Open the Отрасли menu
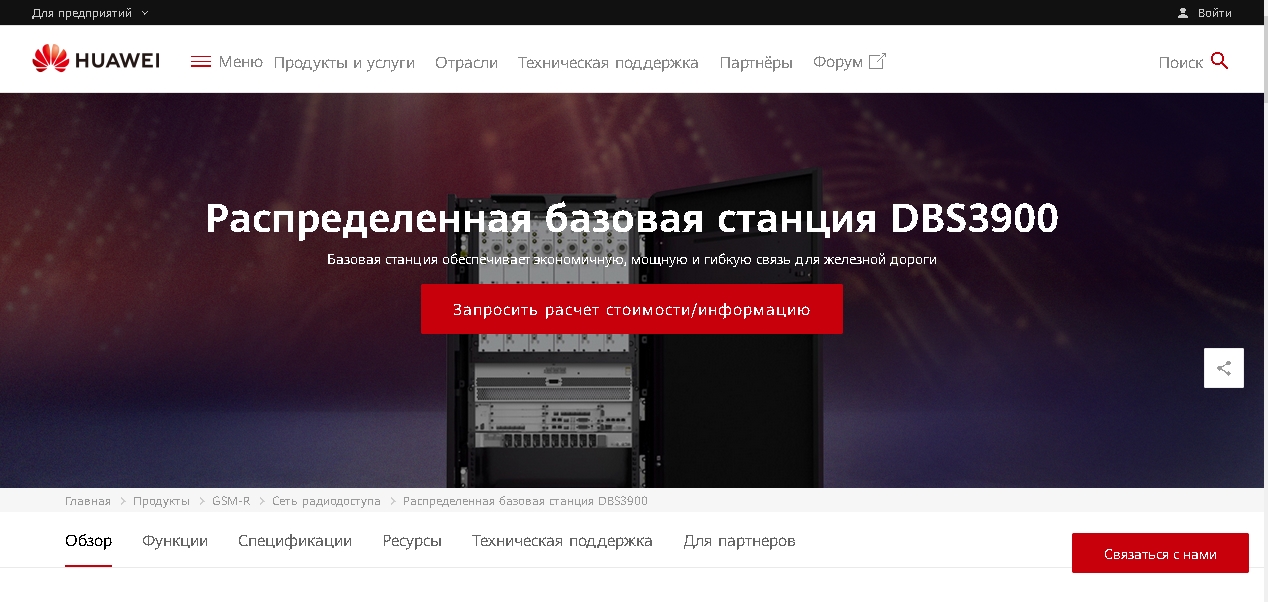 (466, 62)
